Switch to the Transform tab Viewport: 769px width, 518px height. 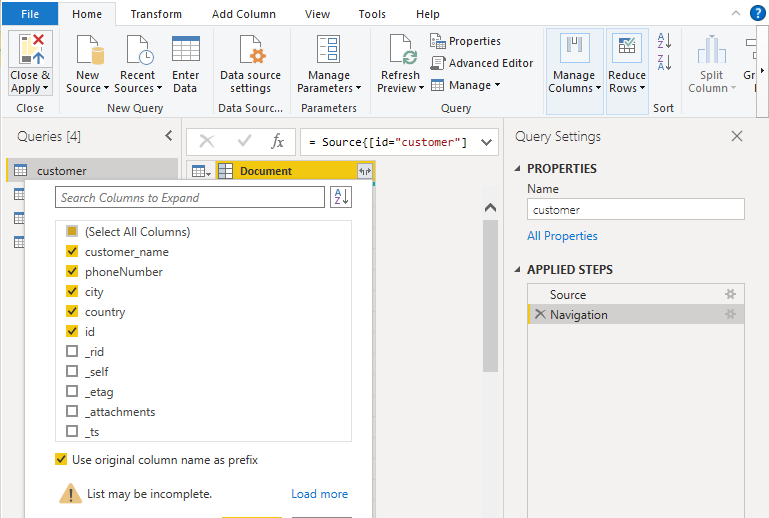[156, 14]
